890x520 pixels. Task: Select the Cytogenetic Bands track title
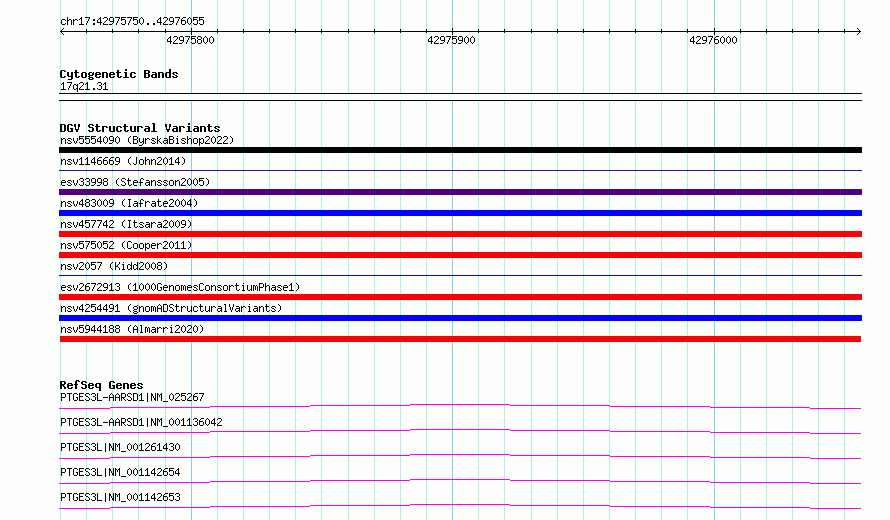click(x=119, y=74)
